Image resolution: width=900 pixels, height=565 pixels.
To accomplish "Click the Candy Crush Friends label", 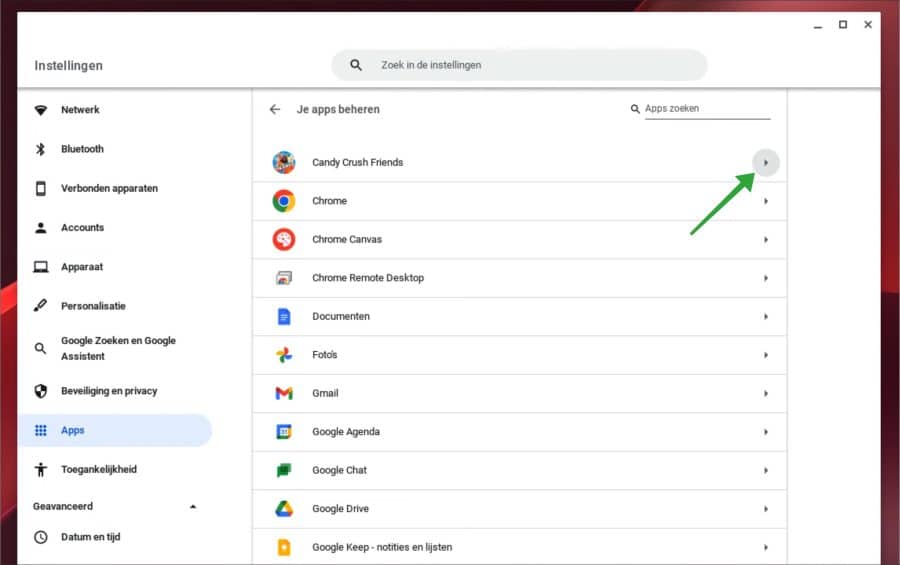I will pyautogui.click(x=358, y=162).
